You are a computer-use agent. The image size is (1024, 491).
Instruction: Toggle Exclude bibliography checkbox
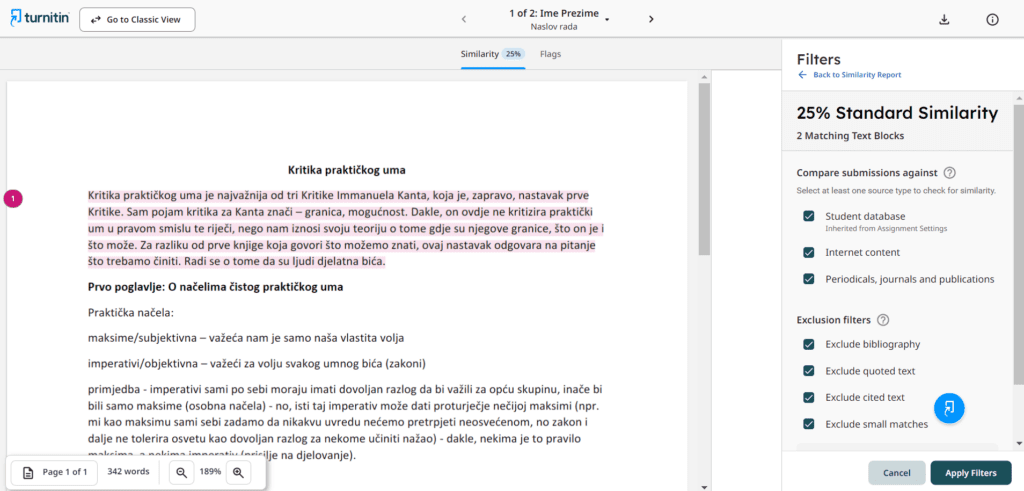[808, 344]
